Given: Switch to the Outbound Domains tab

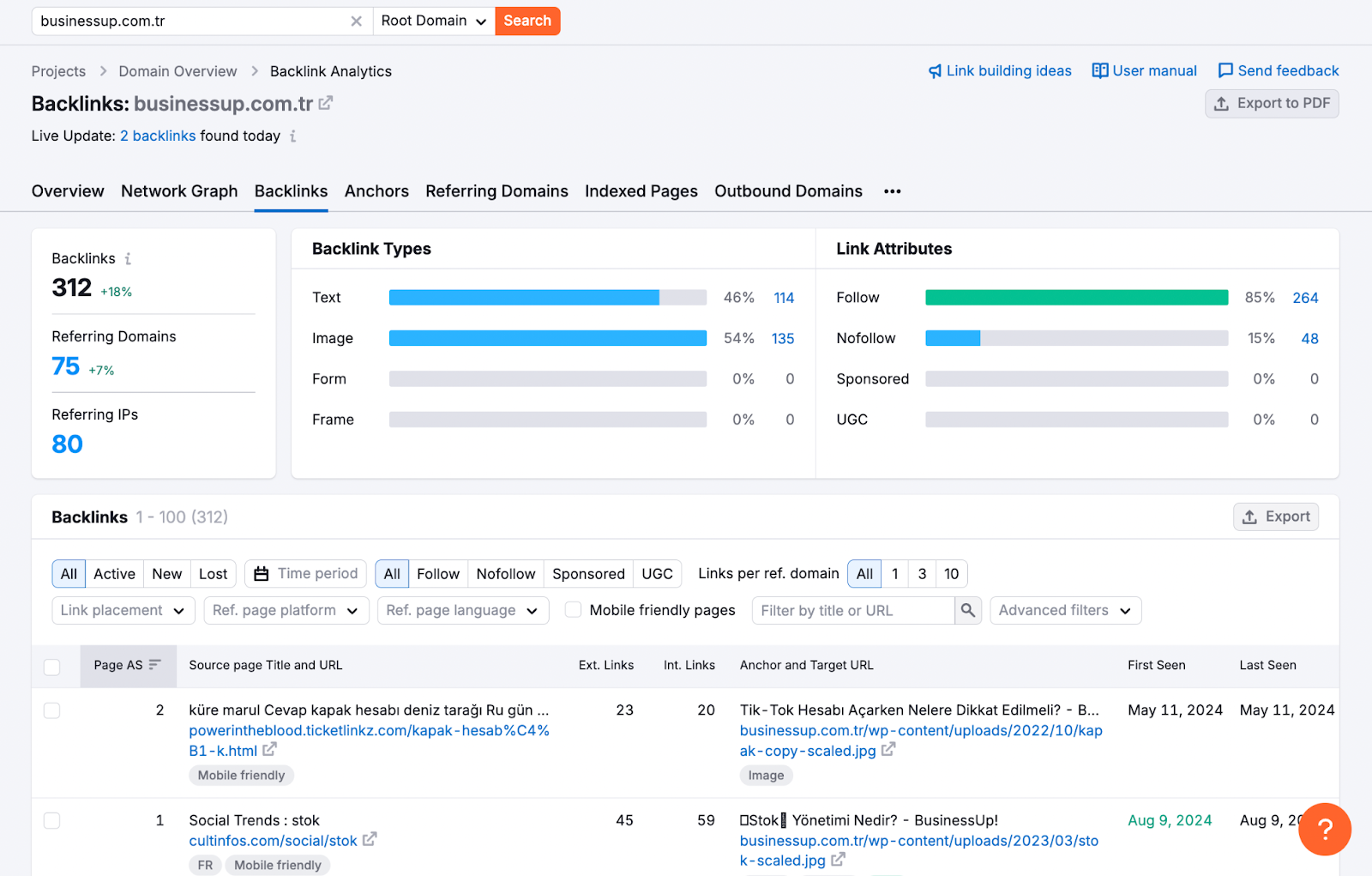Looking at the screenshot, I should [788, 191].
